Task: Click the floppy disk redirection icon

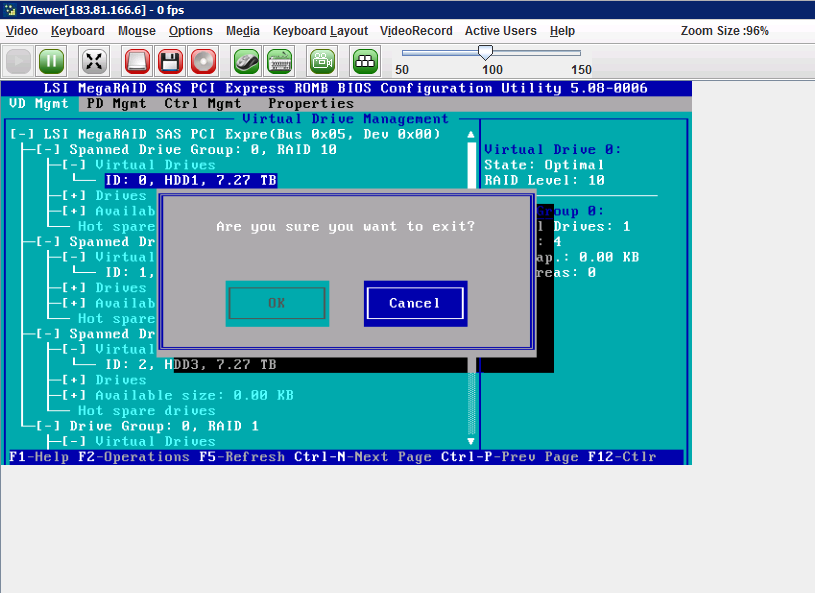Action: pos(170,62)
